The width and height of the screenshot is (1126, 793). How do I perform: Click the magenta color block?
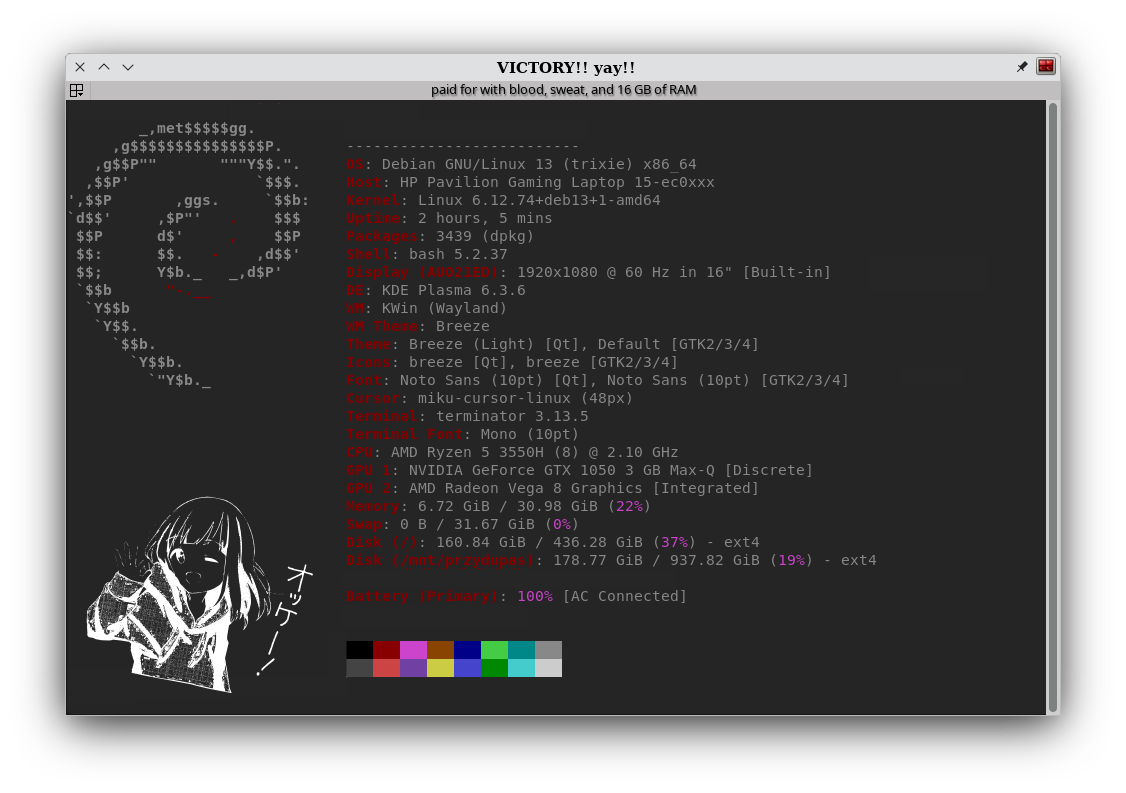pos(413,650)
